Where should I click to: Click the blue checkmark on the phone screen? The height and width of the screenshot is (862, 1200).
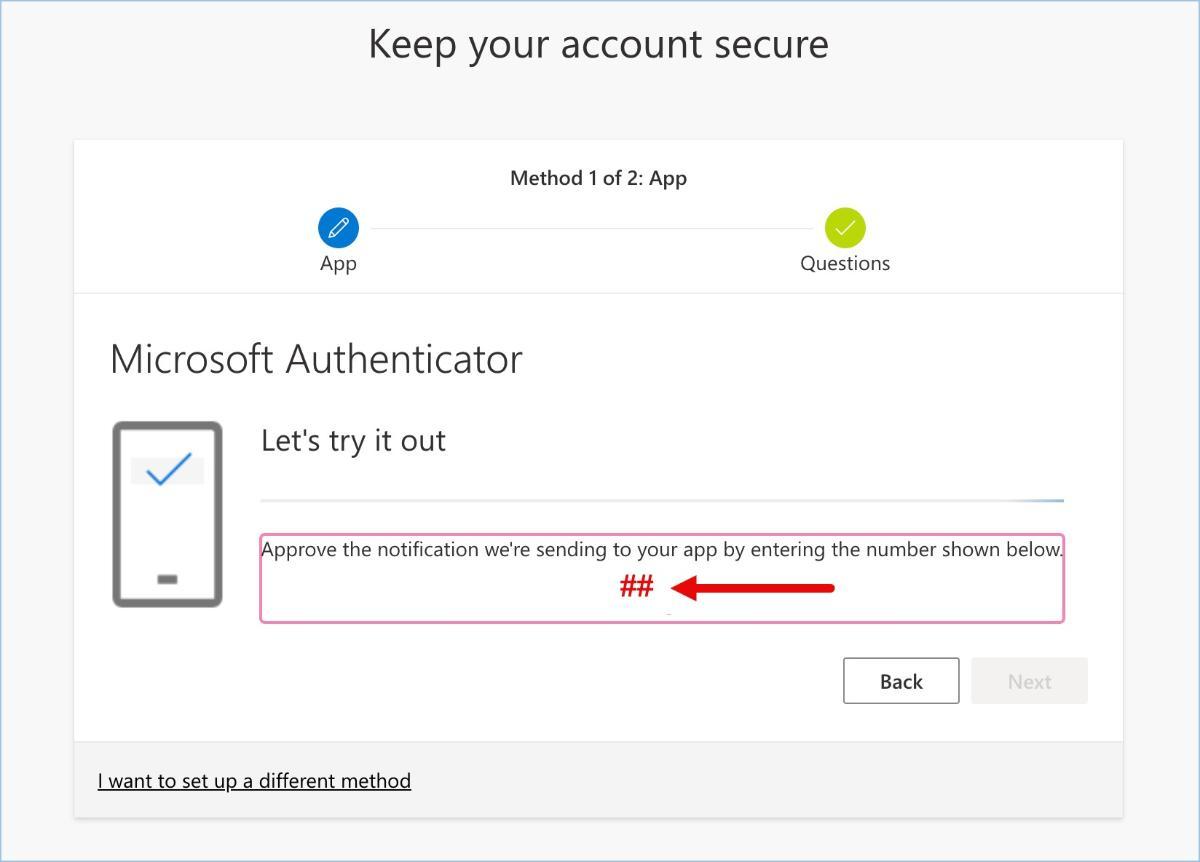pos(168,469)
